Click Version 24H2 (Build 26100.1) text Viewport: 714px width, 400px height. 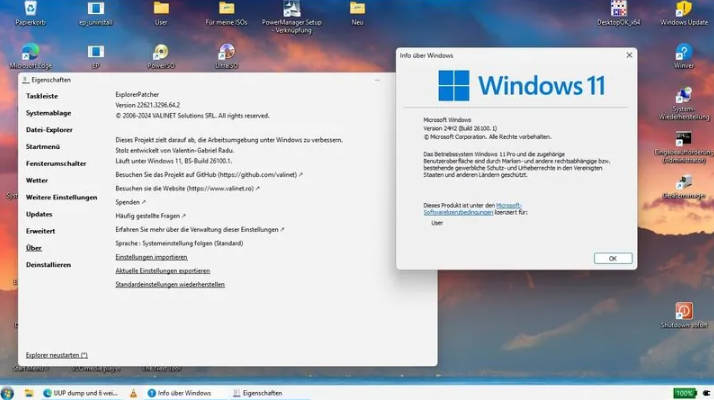pyautogui.click(x=460, y=128)
